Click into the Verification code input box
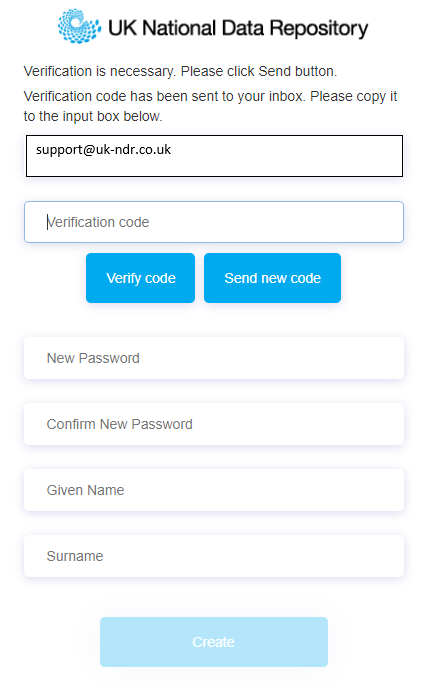The image size is (427, 687). [214, 222]
